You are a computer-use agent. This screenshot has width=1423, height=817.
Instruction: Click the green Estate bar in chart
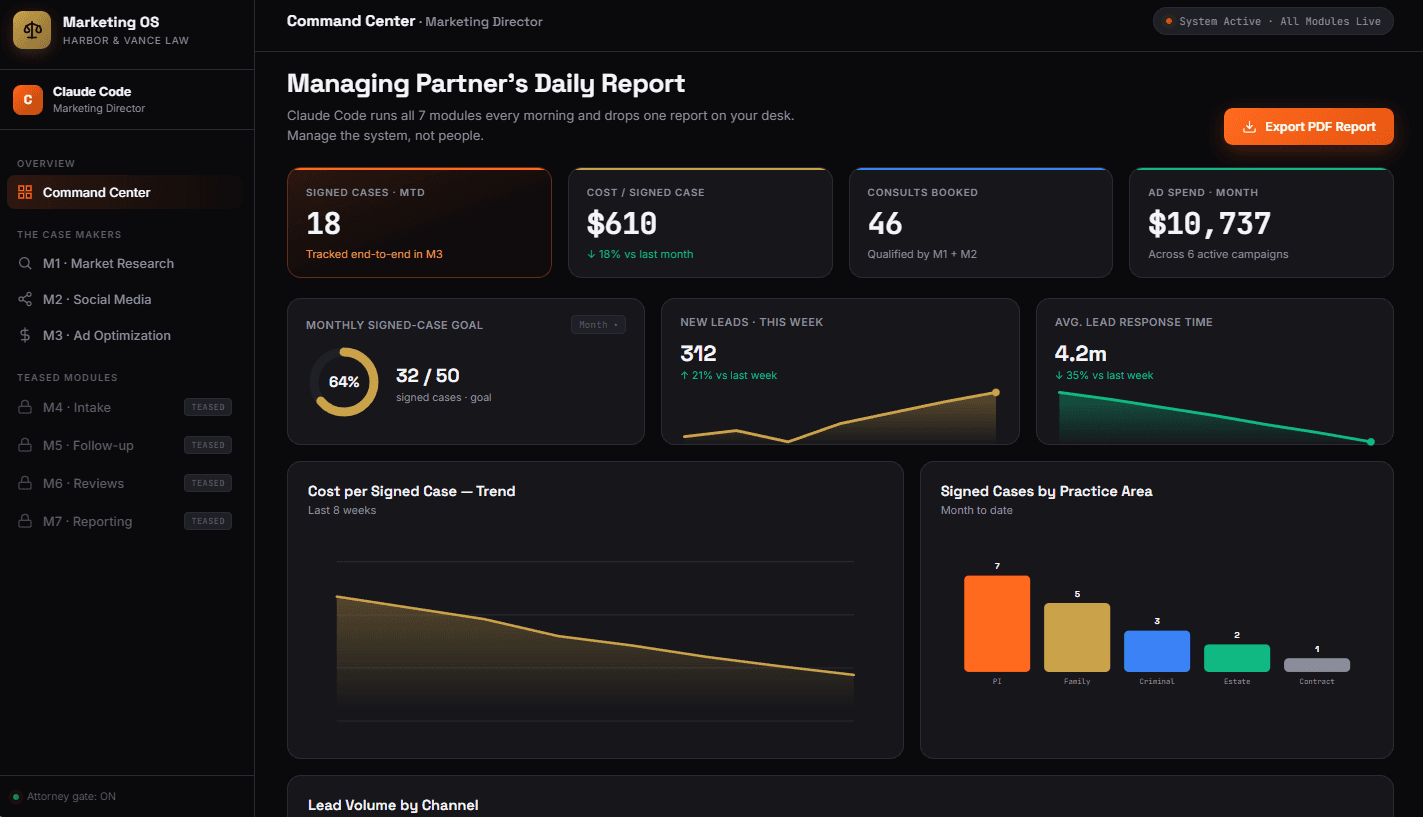click(x=1237, y=658)
